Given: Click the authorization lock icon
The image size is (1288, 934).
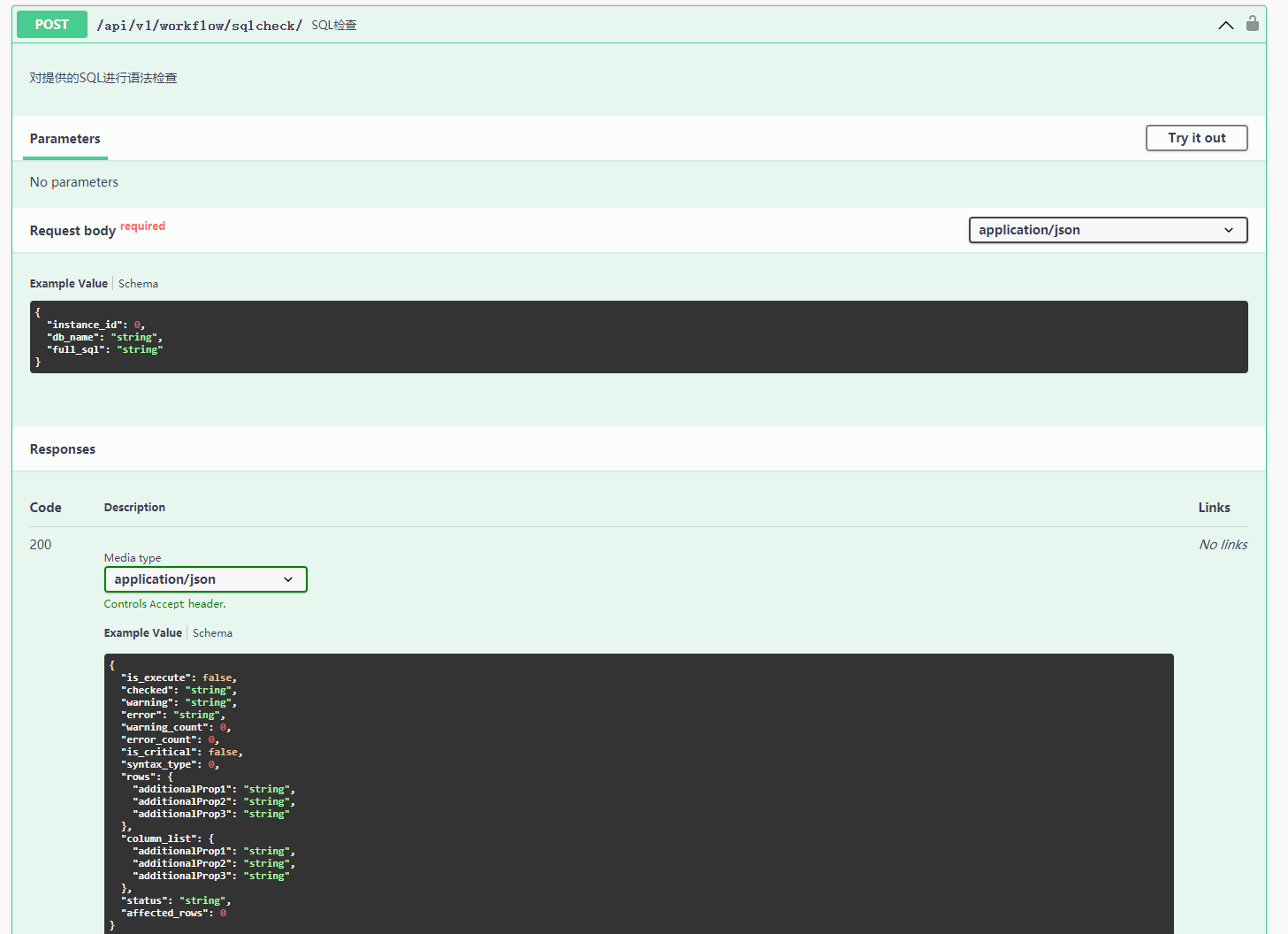Looking at the screenshot, I should pos(1252,24).
